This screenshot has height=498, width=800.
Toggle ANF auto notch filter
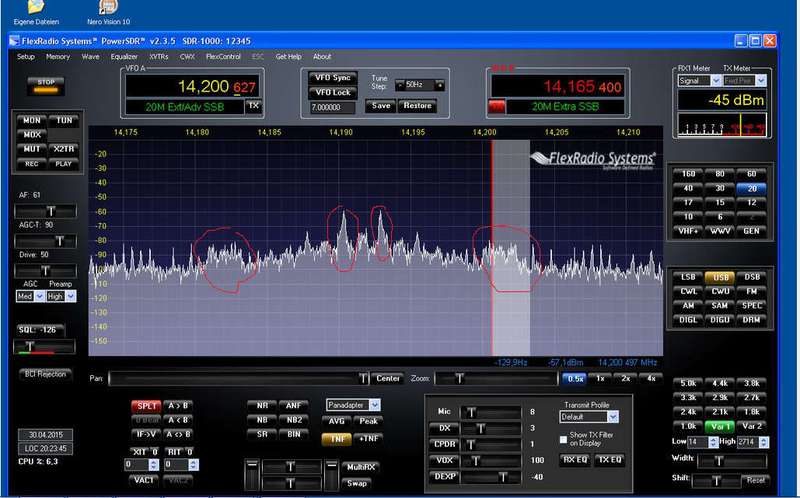[x=293, y=406]
